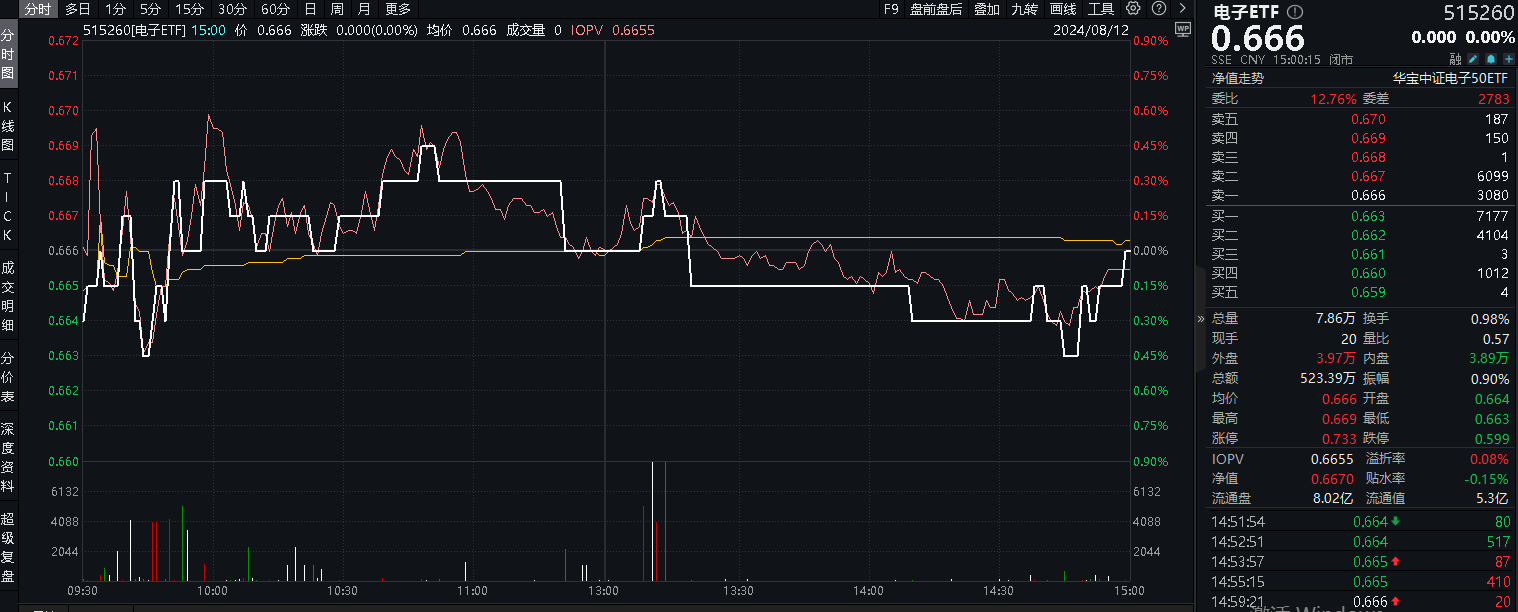The width and height of the screenshot is (1518, 612).
Task: Toggle 盘前盘后 pre/post-market display
Action: click(x=936, y=9)
